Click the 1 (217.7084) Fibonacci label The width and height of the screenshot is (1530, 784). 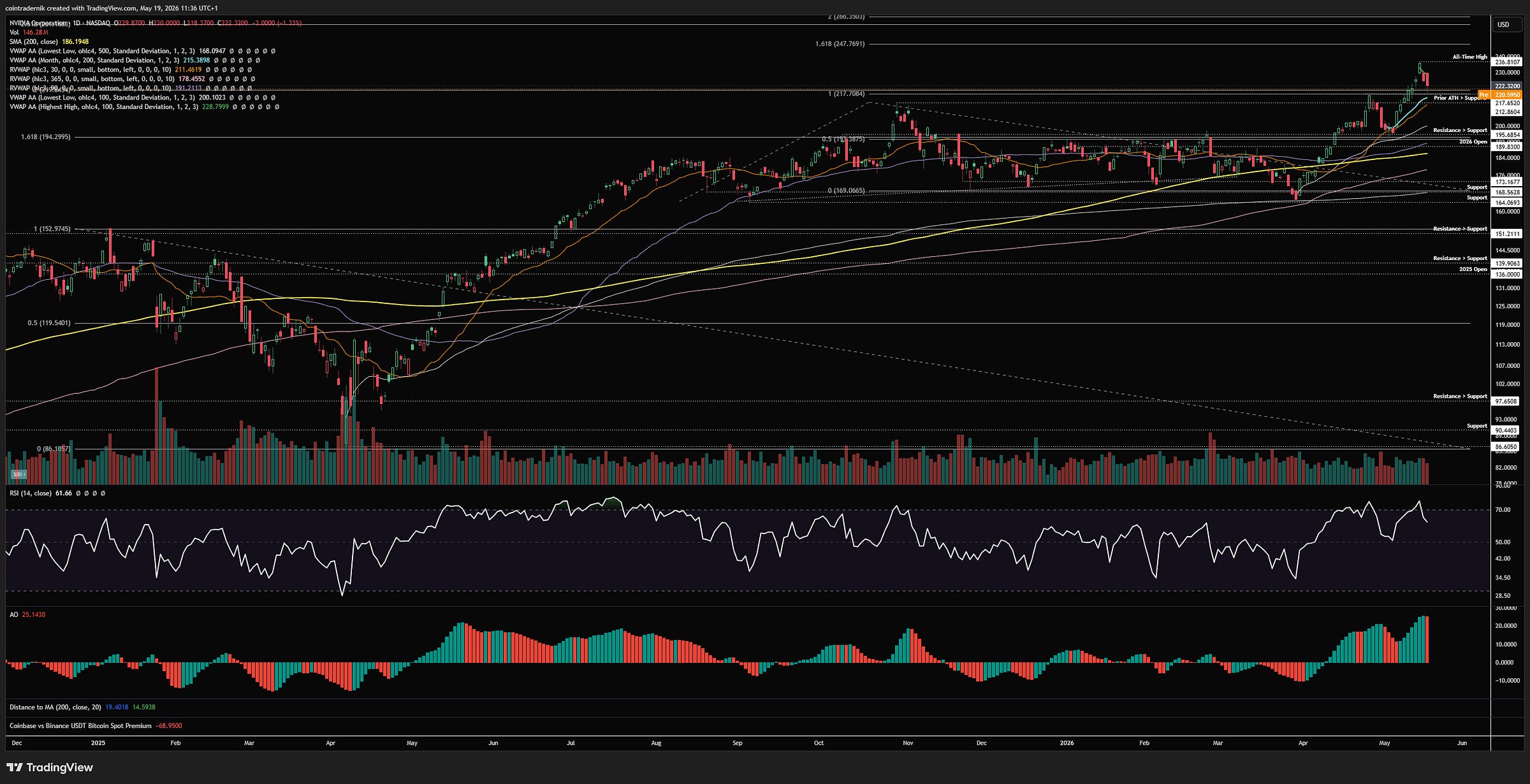coord(846,94)
